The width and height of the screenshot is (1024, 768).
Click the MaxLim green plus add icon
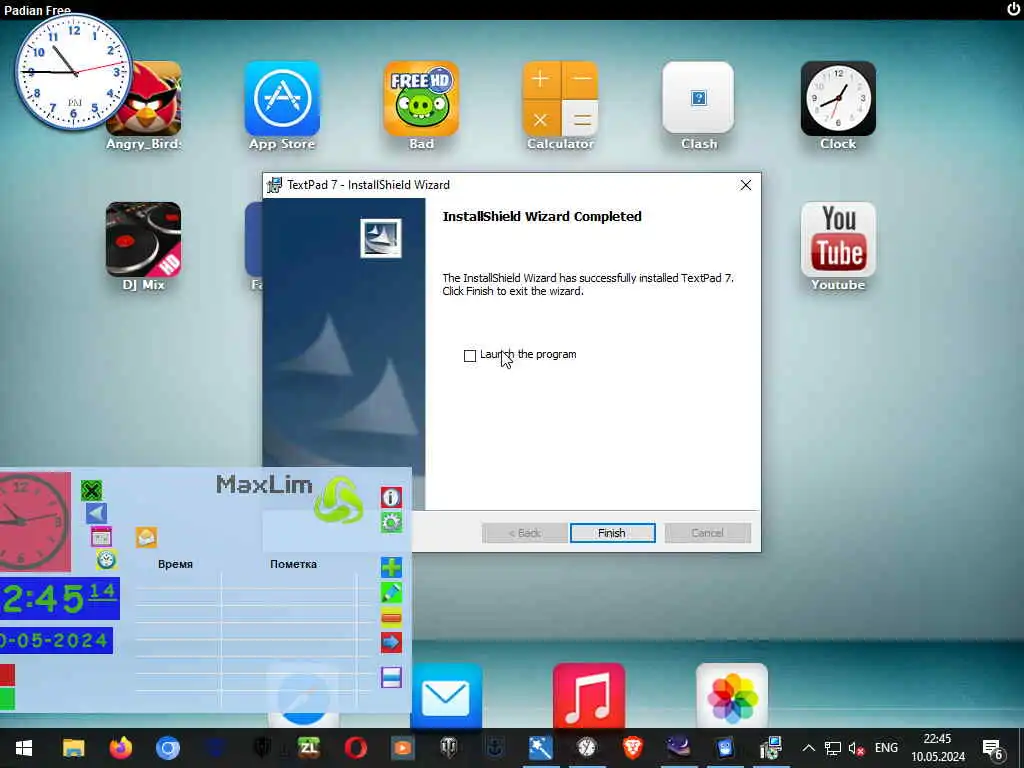click(391, 568)
